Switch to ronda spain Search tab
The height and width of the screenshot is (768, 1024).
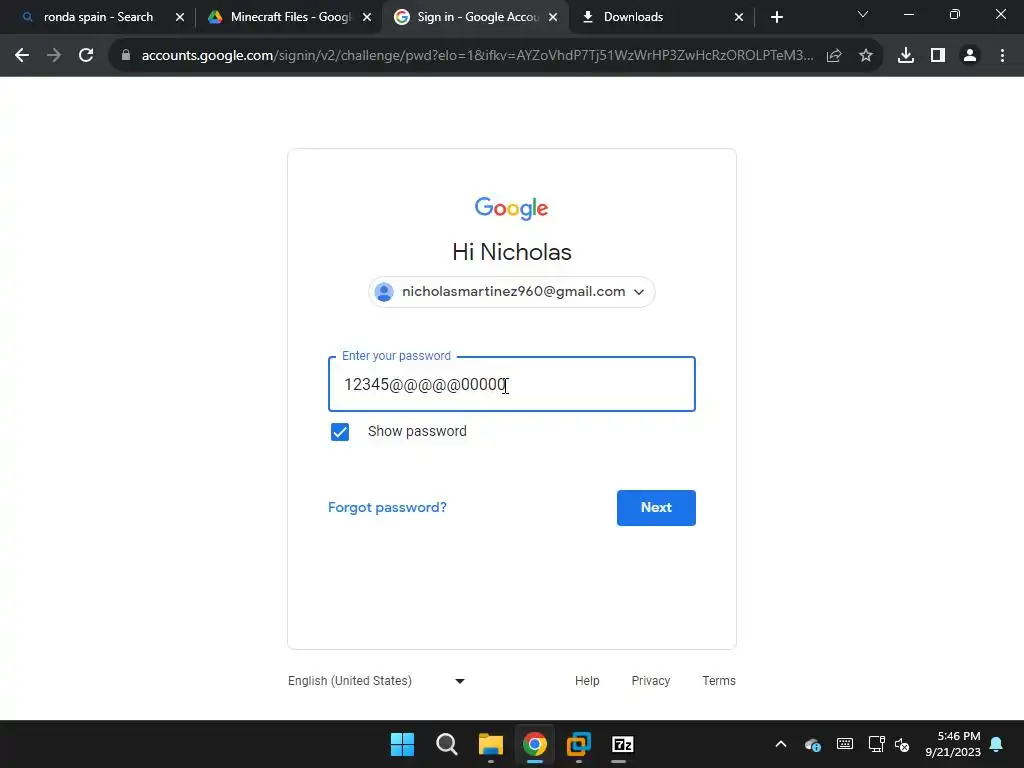pyautogui.click(x=98, y=17)
